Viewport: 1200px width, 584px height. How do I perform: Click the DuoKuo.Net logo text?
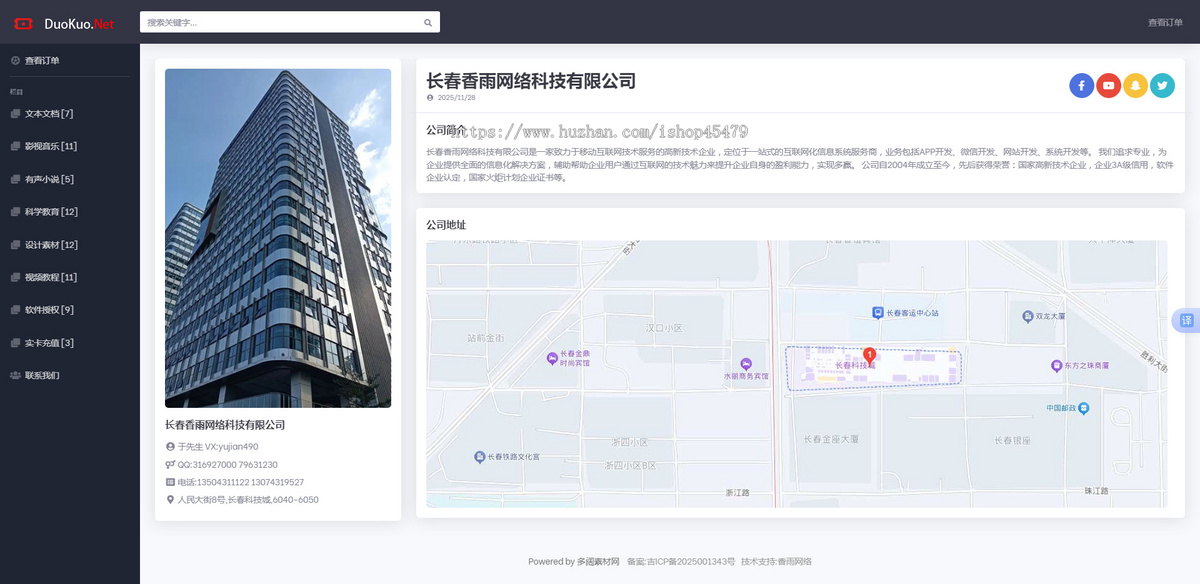pos(79,23)
